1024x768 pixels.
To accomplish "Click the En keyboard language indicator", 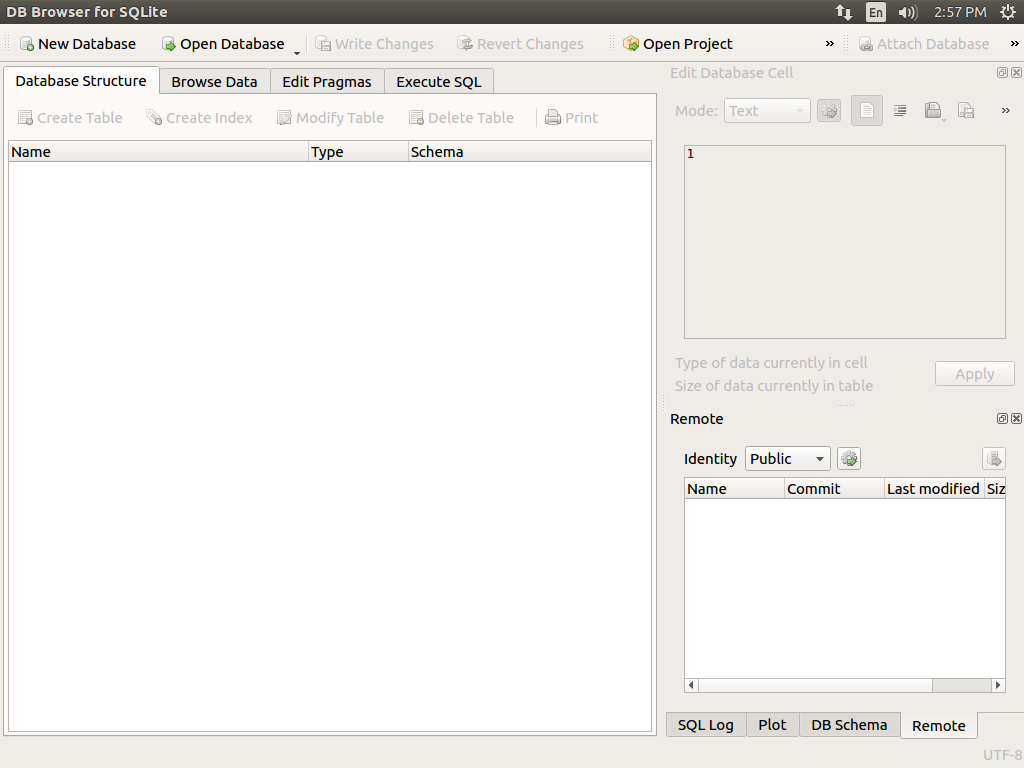I will (x=876, y=12).
